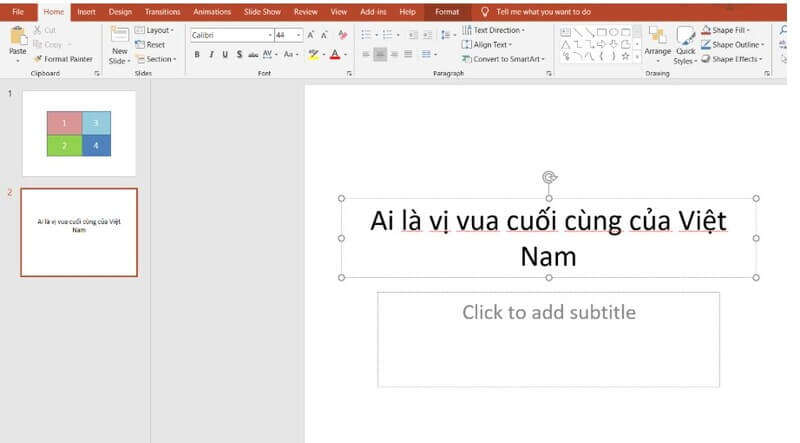Image resolution: width=800 pixels, height=443 pixels.
Task: Toggle Italic formatting
Action: (x=211, y=55)
